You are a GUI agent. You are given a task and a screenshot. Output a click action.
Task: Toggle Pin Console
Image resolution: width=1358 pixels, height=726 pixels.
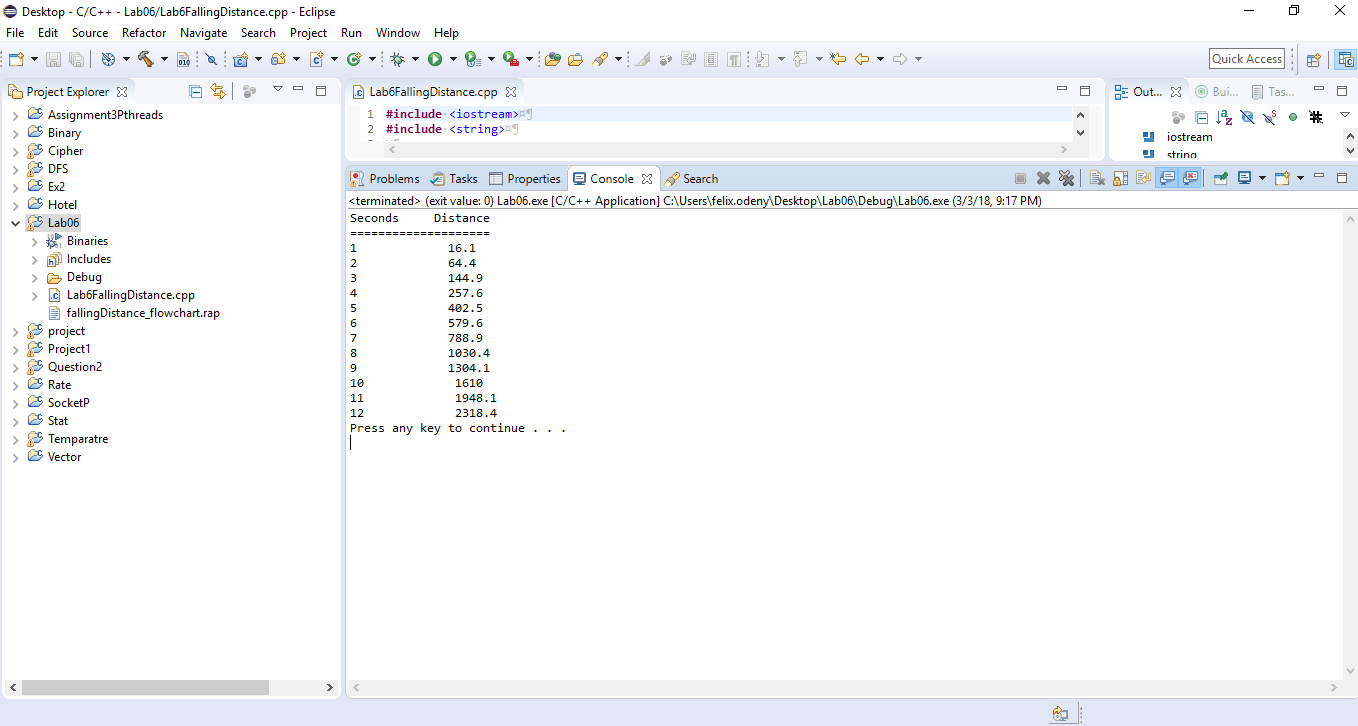[1221, 178]
